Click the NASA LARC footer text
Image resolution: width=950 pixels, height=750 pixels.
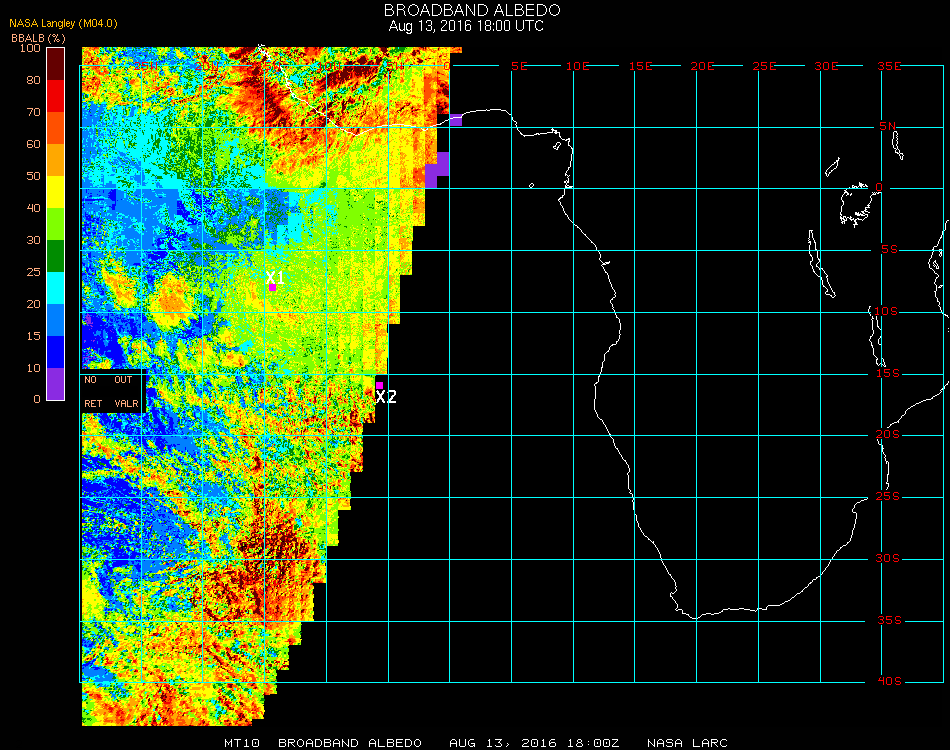(x=687, y=743)
